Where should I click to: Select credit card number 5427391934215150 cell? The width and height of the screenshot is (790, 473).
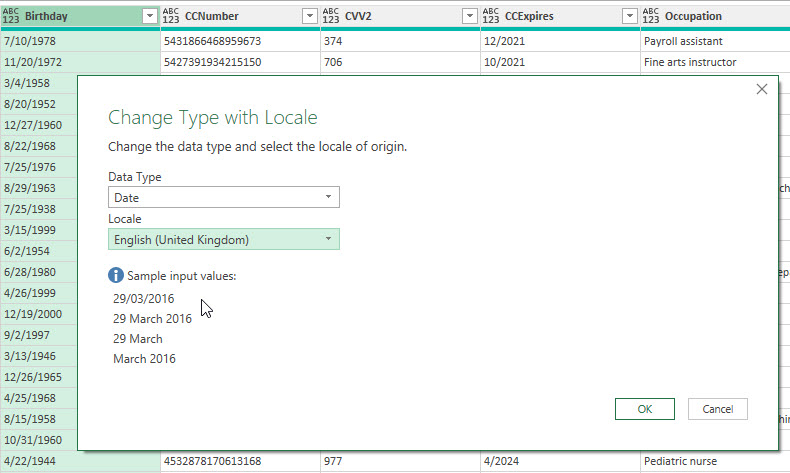coord(239,62)
